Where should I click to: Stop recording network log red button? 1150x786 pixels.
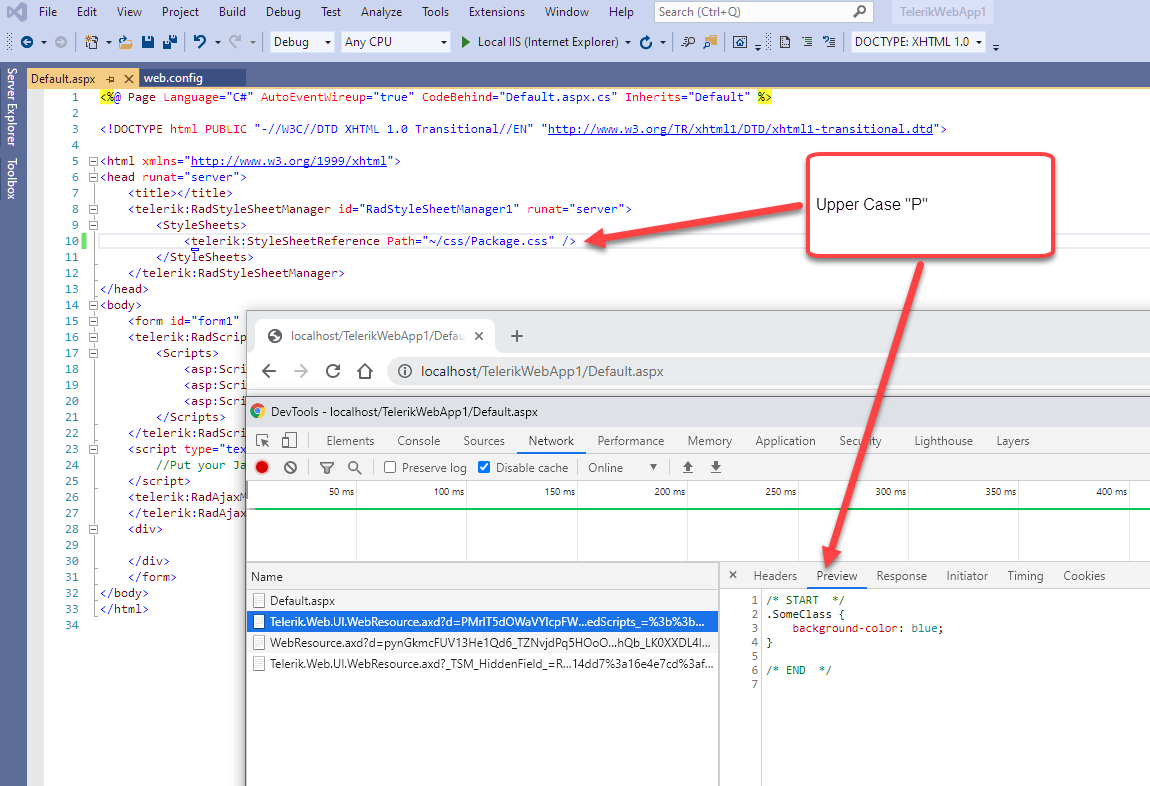coord(262,467)
